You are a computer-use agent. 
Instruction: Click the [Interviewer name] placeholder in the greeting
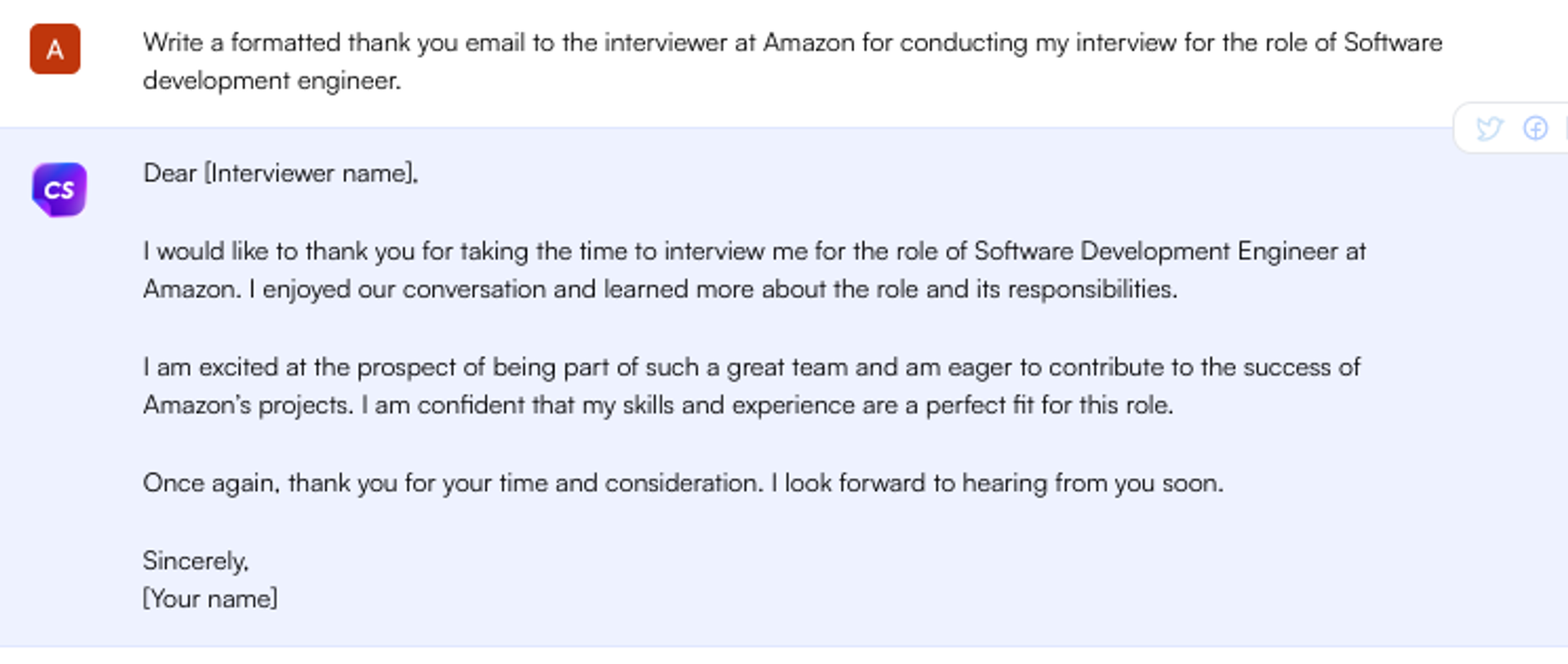pyautogui.click(x=310, y=173)
